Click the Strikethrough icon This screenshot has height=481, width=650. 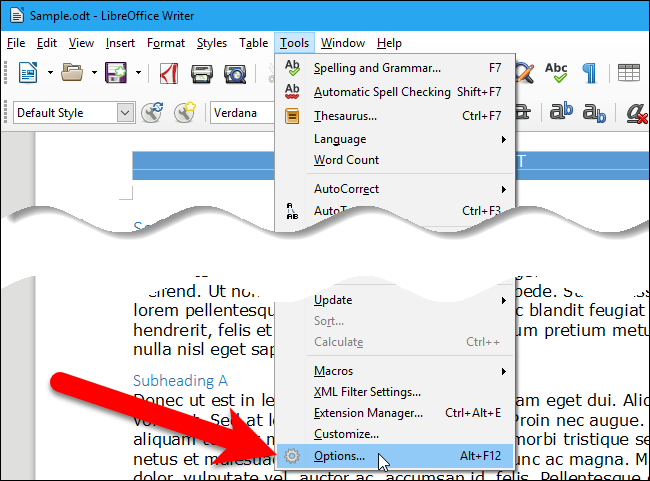[x=523, y=112]
